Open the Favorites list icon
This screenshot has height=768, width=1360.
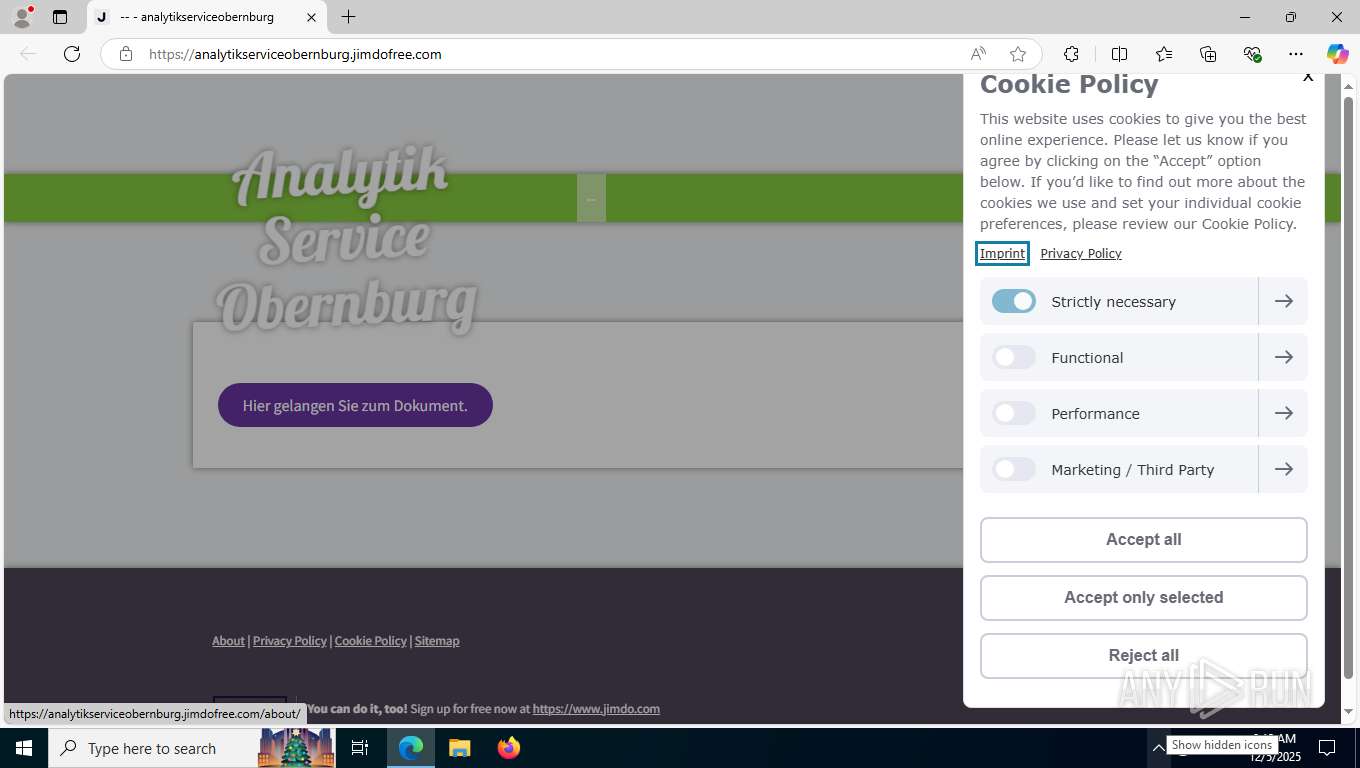pyautogui.click(x=1164, y=54)
